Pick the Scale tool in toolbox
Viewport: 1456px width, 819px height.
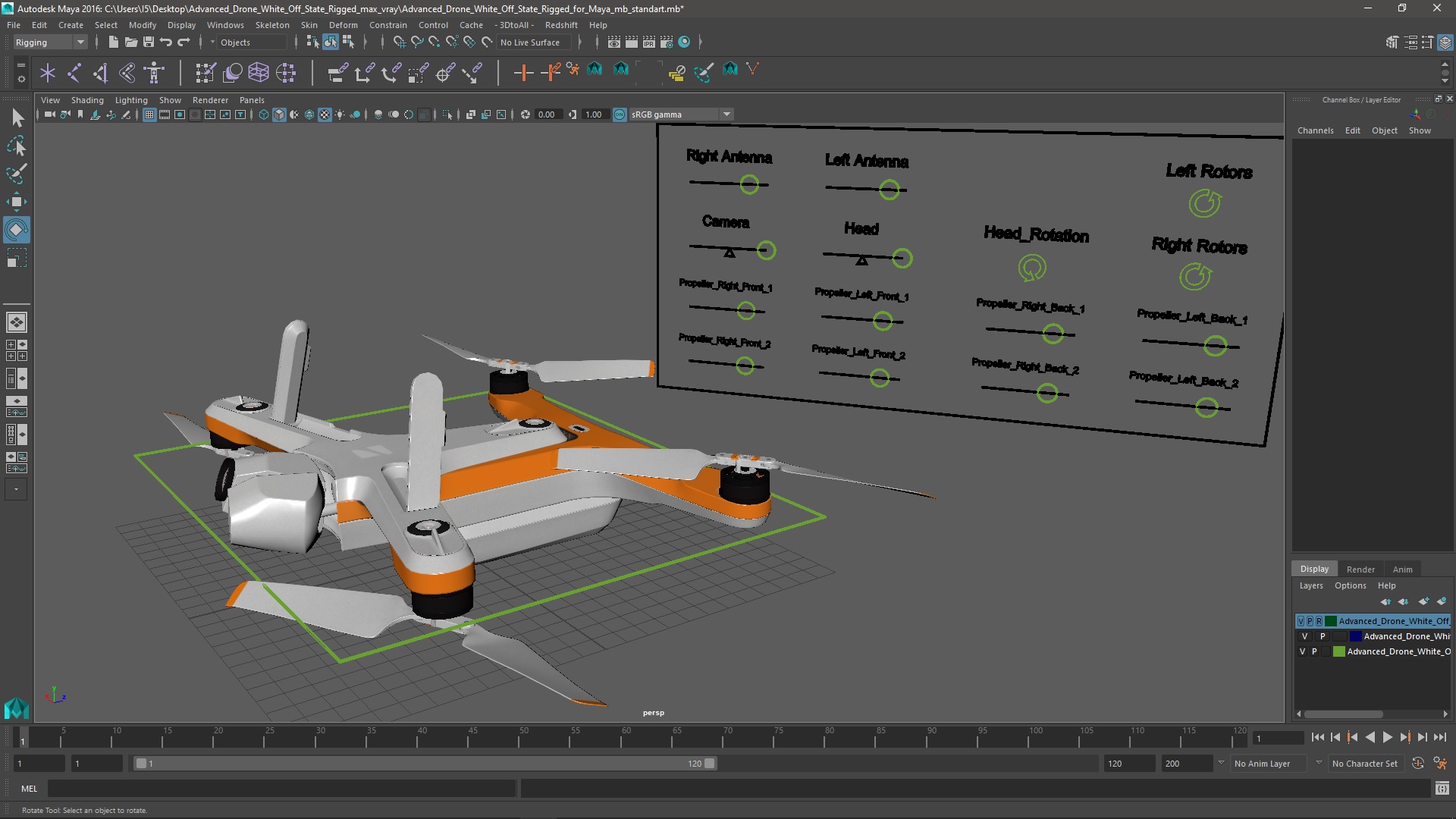(x=17, y=258)
